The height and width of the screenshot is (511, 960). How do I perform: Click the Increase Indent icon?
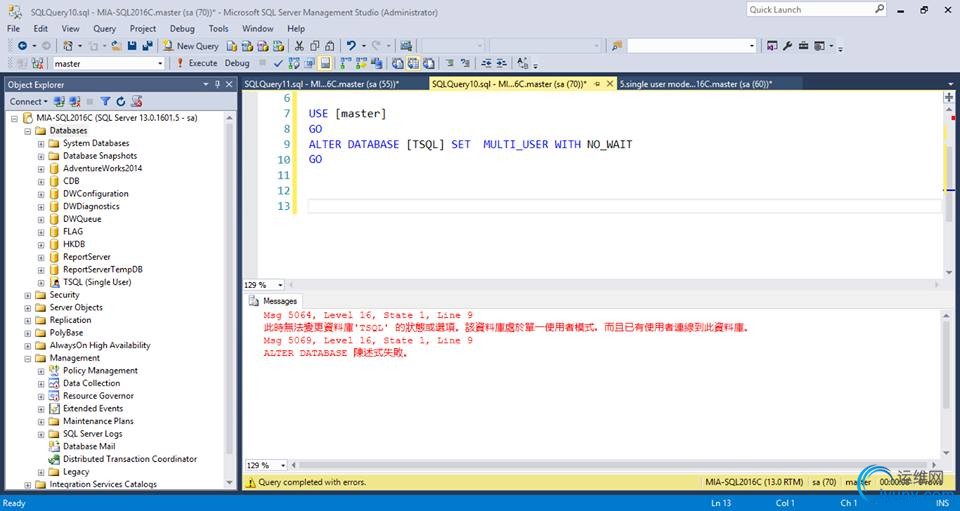[x=501, y=63]
